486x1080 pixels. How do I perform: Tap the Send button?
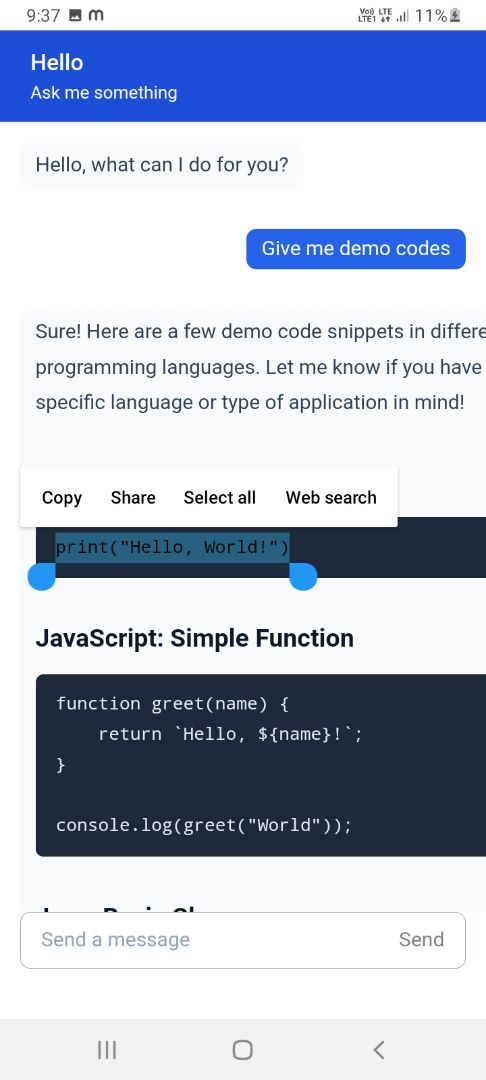tap(421, 939)
